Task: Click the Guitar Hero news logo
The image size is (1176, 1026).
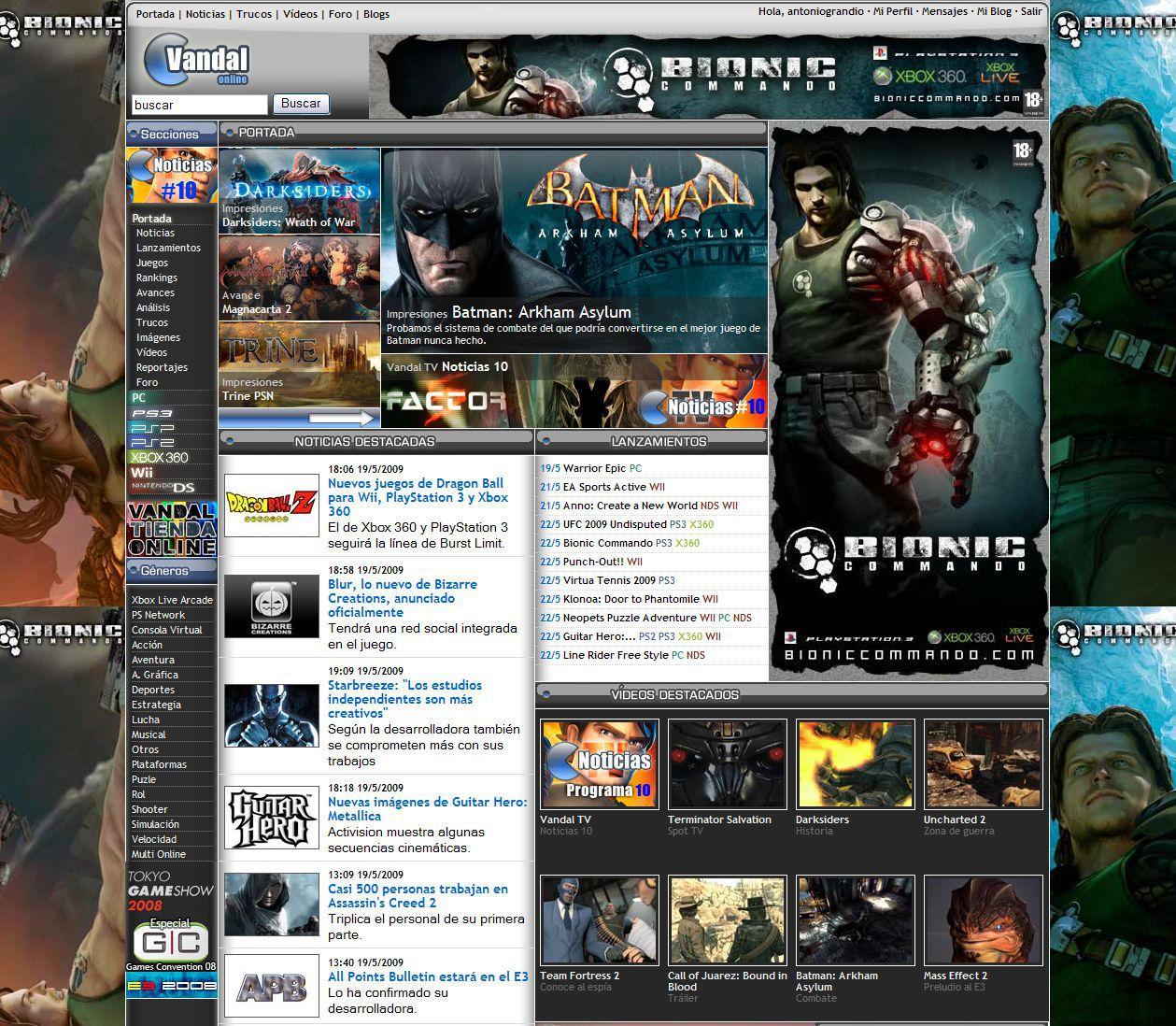Action: coord(272,819)
